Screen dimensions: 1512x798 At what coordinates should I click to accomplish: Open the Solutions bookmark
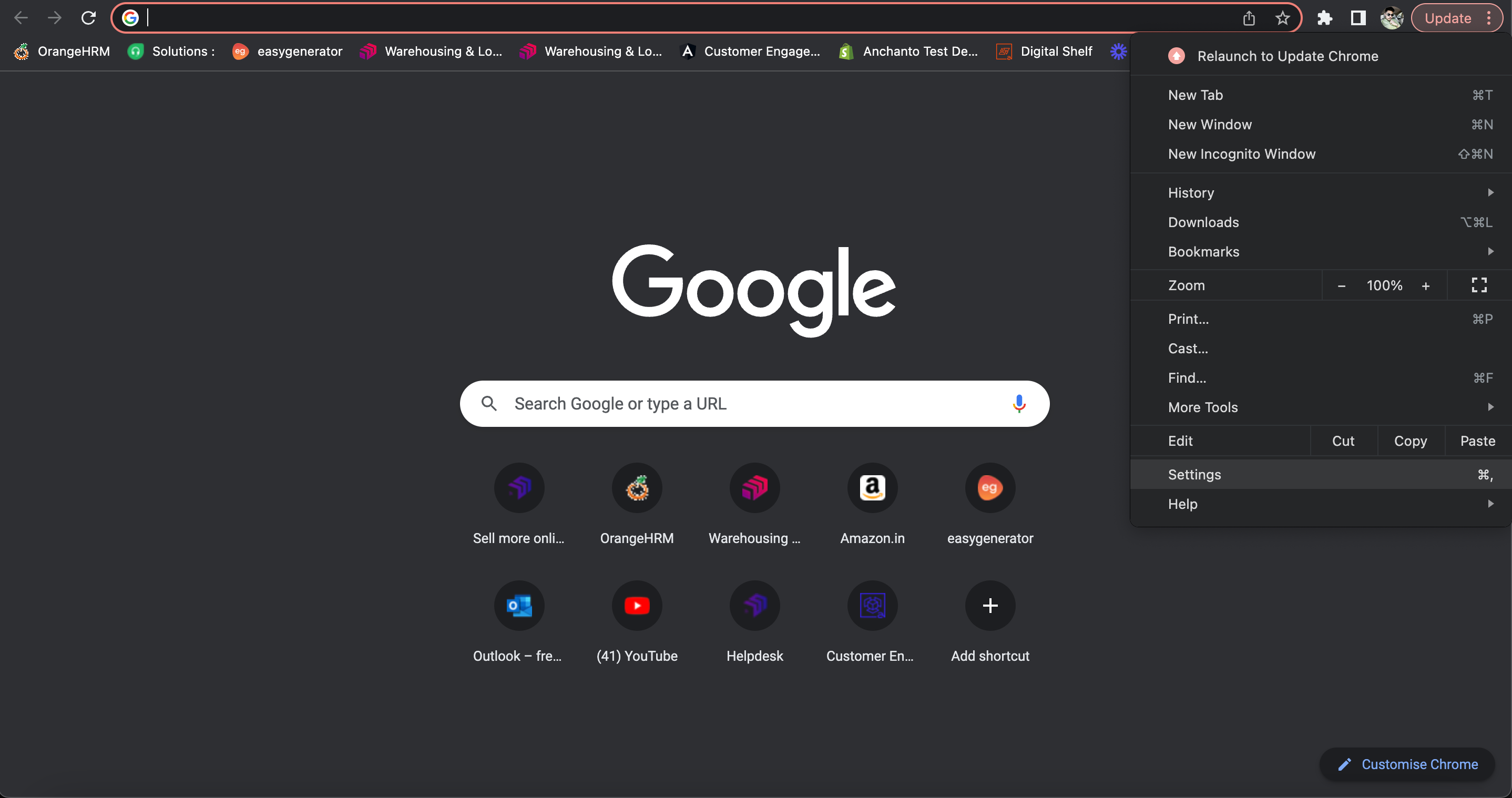[171, 52]
